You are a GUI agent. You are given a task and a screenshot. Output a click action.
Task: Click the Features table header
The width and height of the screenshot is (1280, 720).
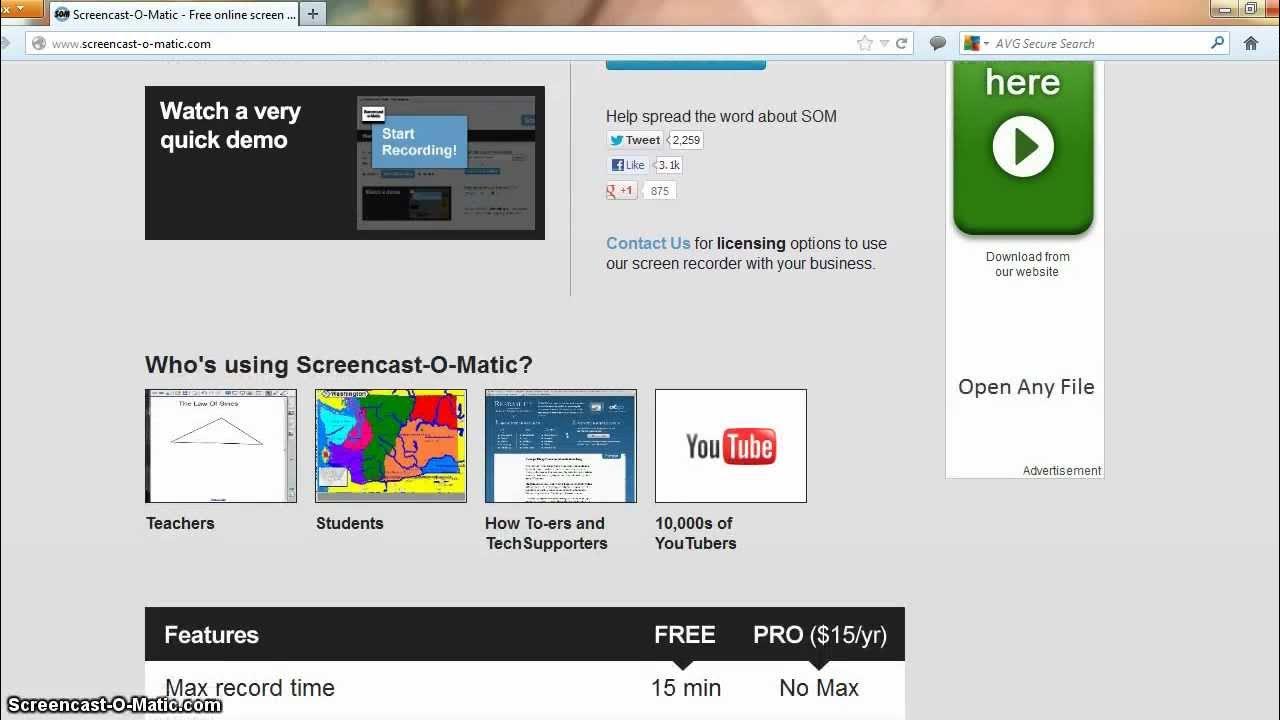[211, 635]
